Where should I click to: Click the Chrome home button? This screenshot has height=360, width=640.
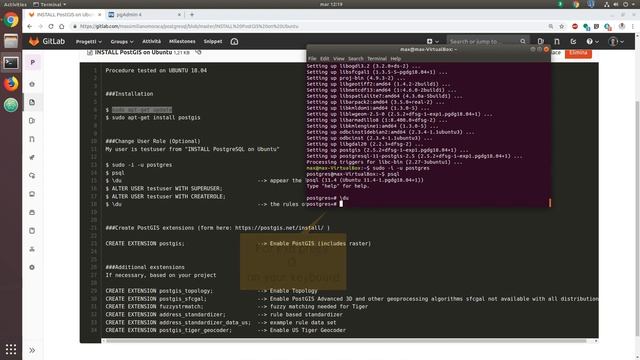pyautogui.click(x=62, y=27)
